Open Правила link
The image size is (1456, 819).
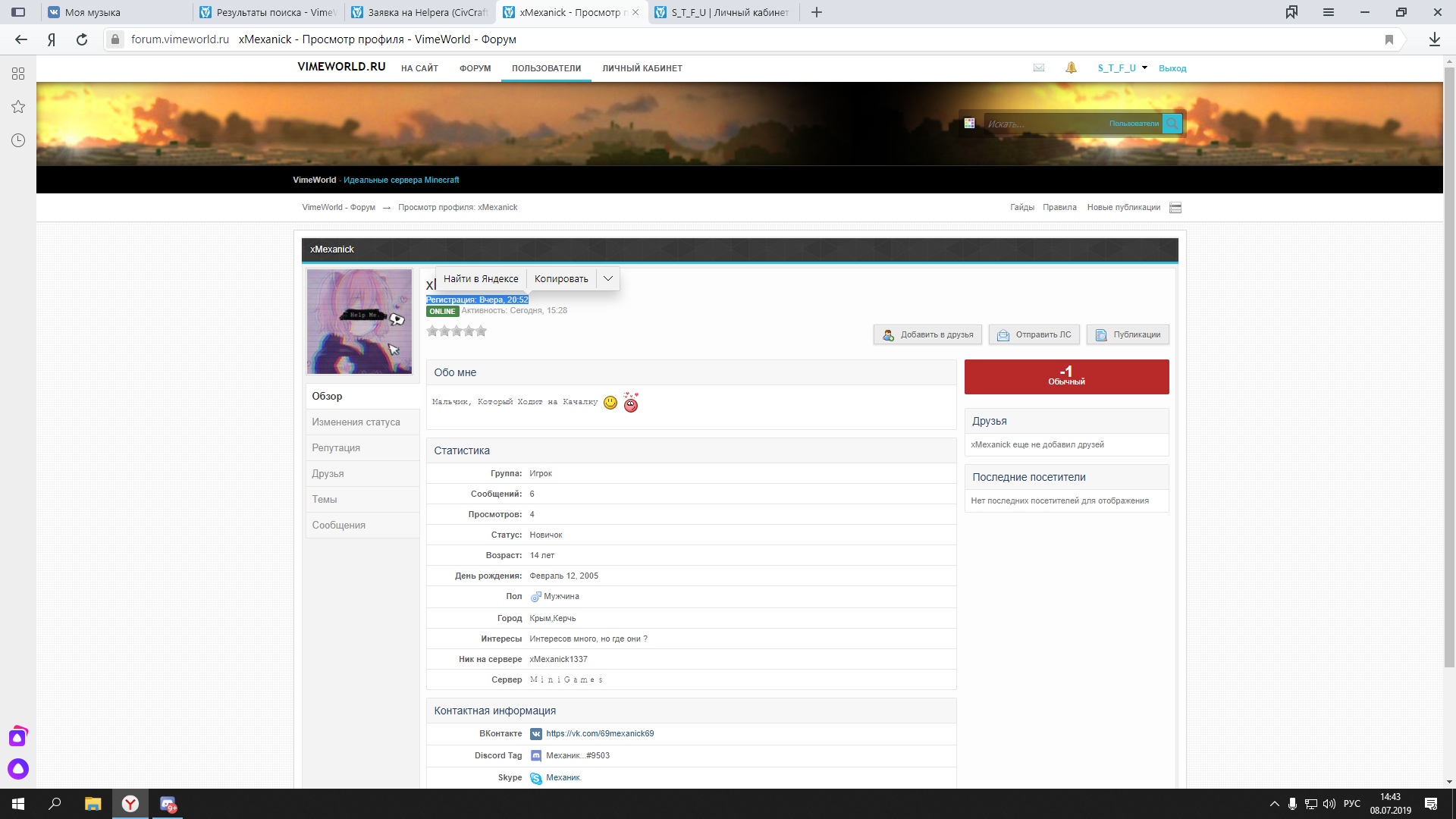[1059, 208]
